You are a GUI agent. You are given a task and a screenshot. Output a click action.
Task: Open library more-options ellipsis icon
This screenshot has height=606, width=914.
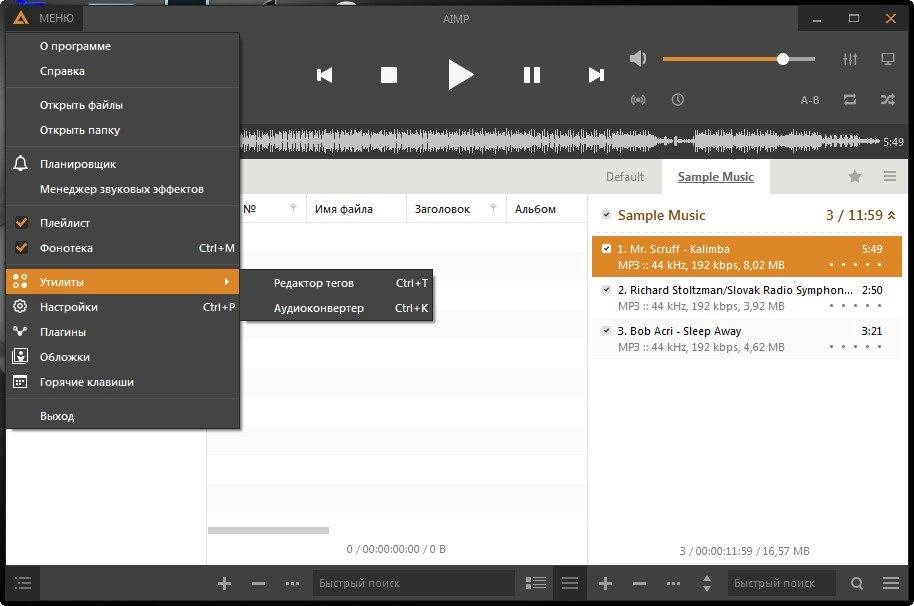coord(293,583)
